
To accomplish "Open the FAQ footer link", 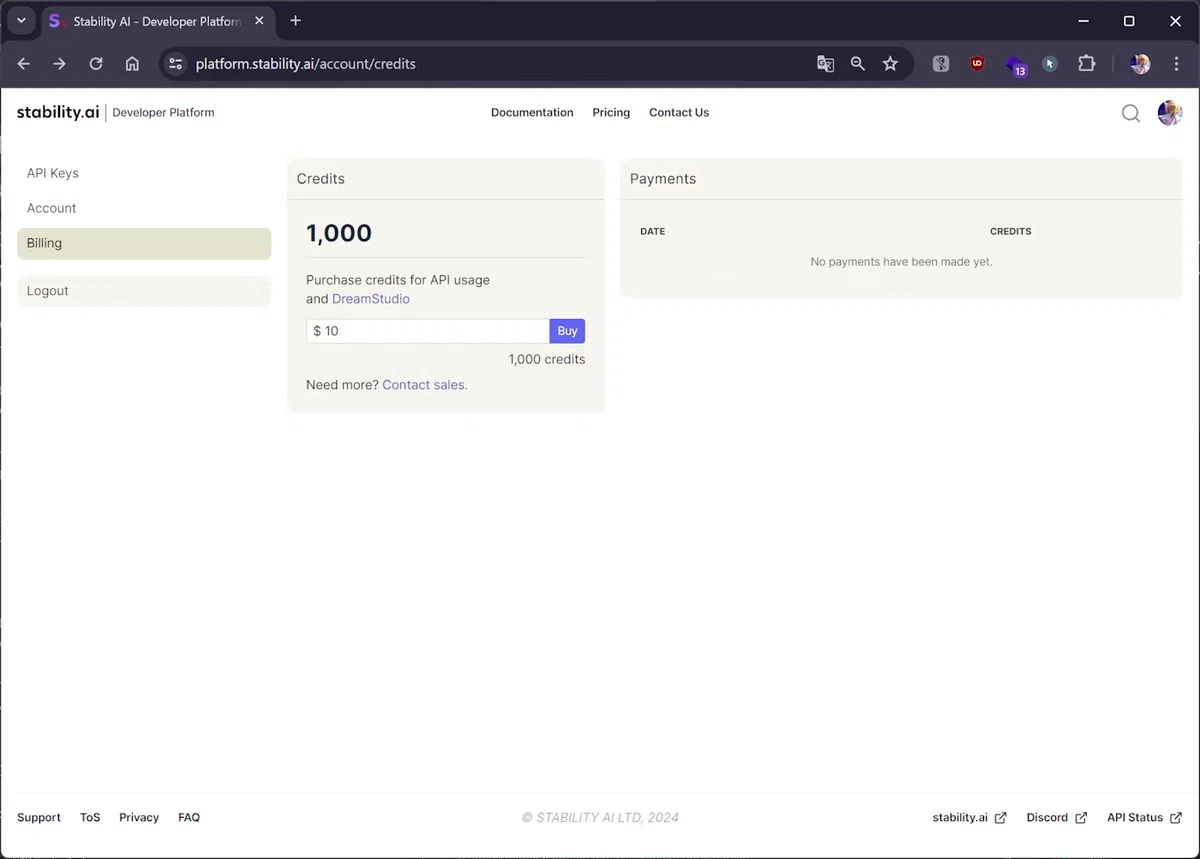I will [x=189, y=817].
